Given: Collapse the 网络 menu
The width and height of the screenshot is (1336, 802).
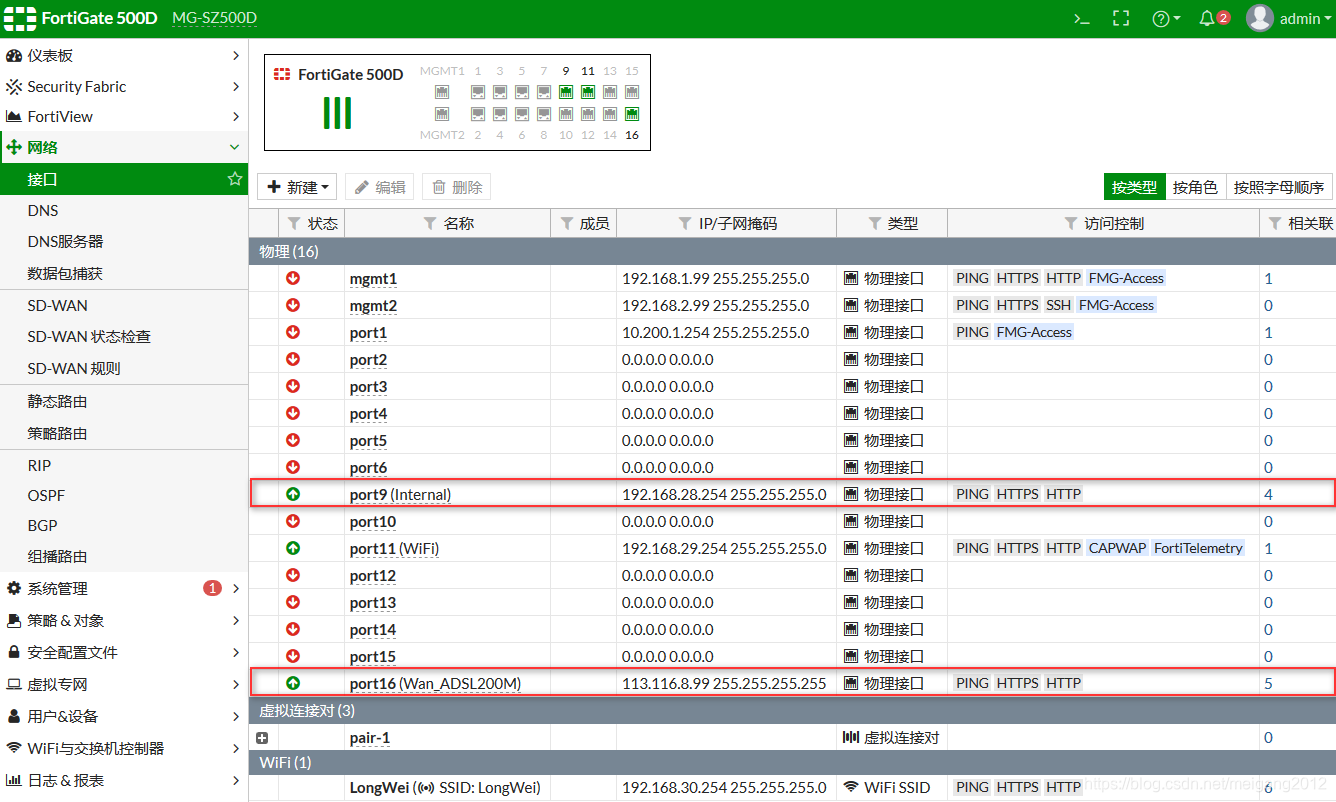Looking at the screenshot, I should pos(124,147).
